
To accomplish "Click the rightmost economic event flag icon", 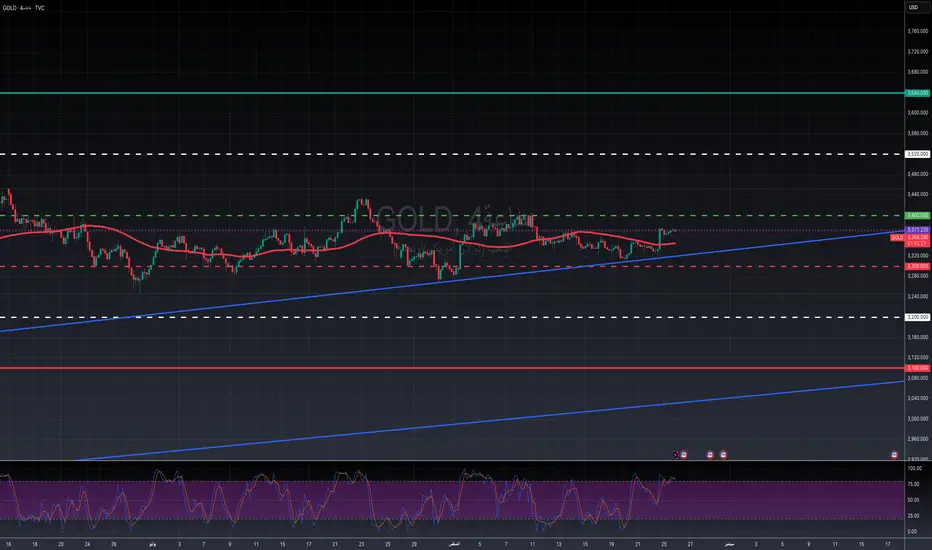I will tap(894, 454).
